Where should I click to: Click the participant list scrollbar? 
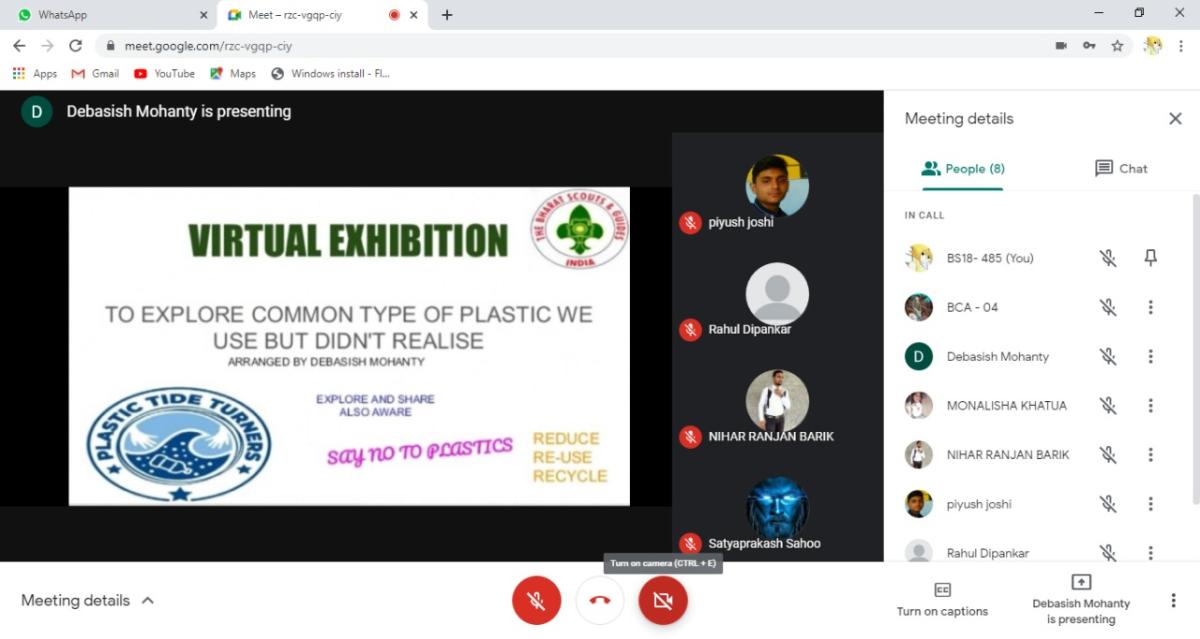[1194, 350]
